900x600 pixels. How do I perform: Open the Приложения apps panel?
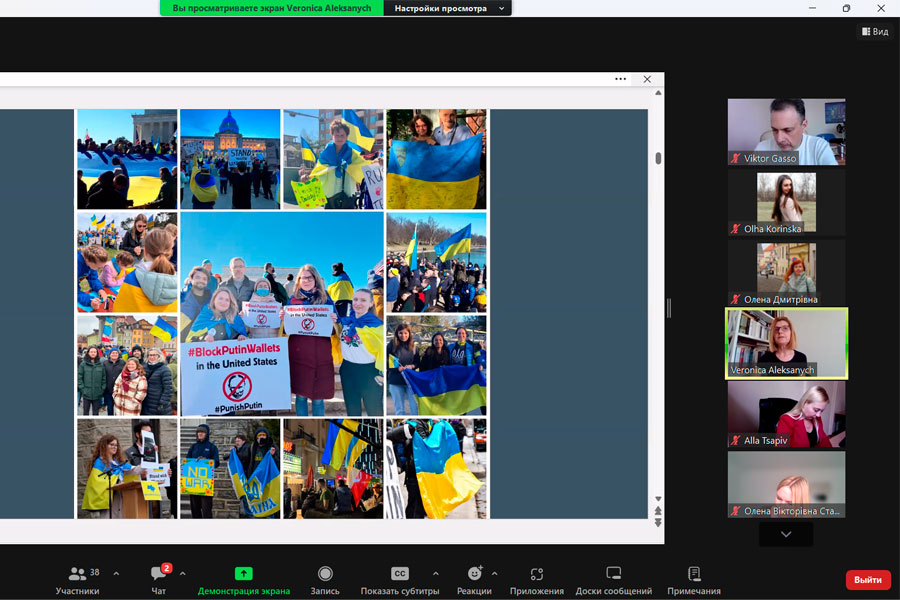[x=537, y=580]
